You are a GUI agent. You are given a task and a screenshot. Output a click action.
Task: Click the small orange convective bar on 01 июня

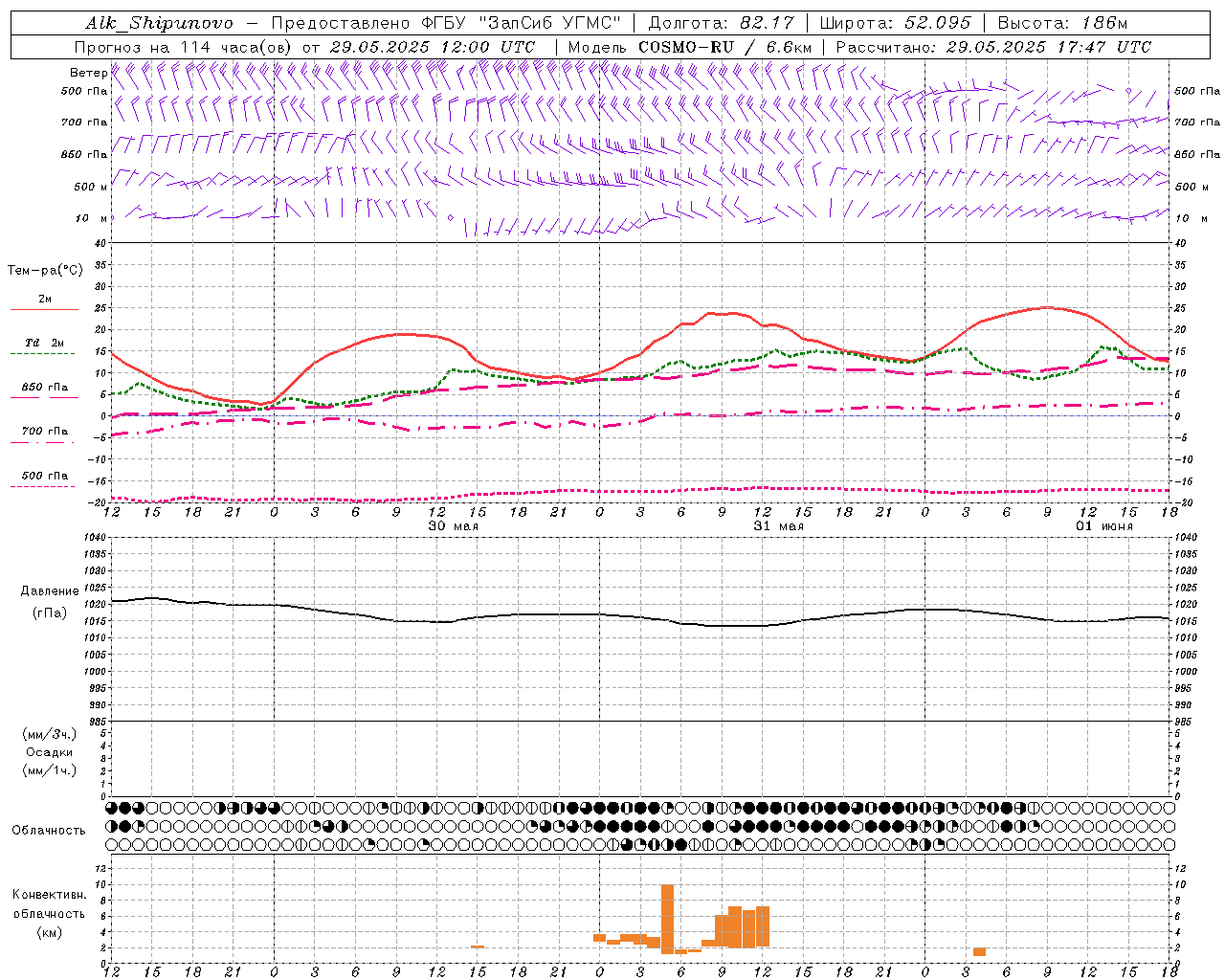pos(979,951)
